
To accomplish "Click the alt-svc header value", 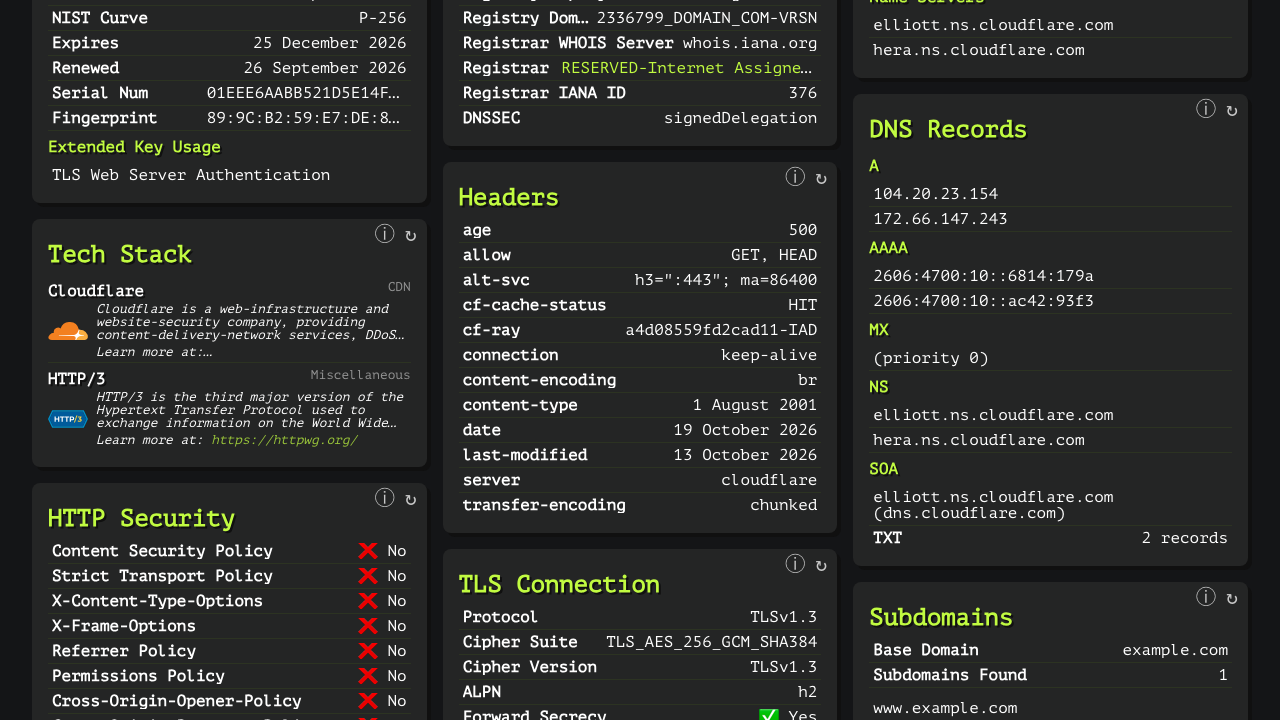I will click(726, 280).
